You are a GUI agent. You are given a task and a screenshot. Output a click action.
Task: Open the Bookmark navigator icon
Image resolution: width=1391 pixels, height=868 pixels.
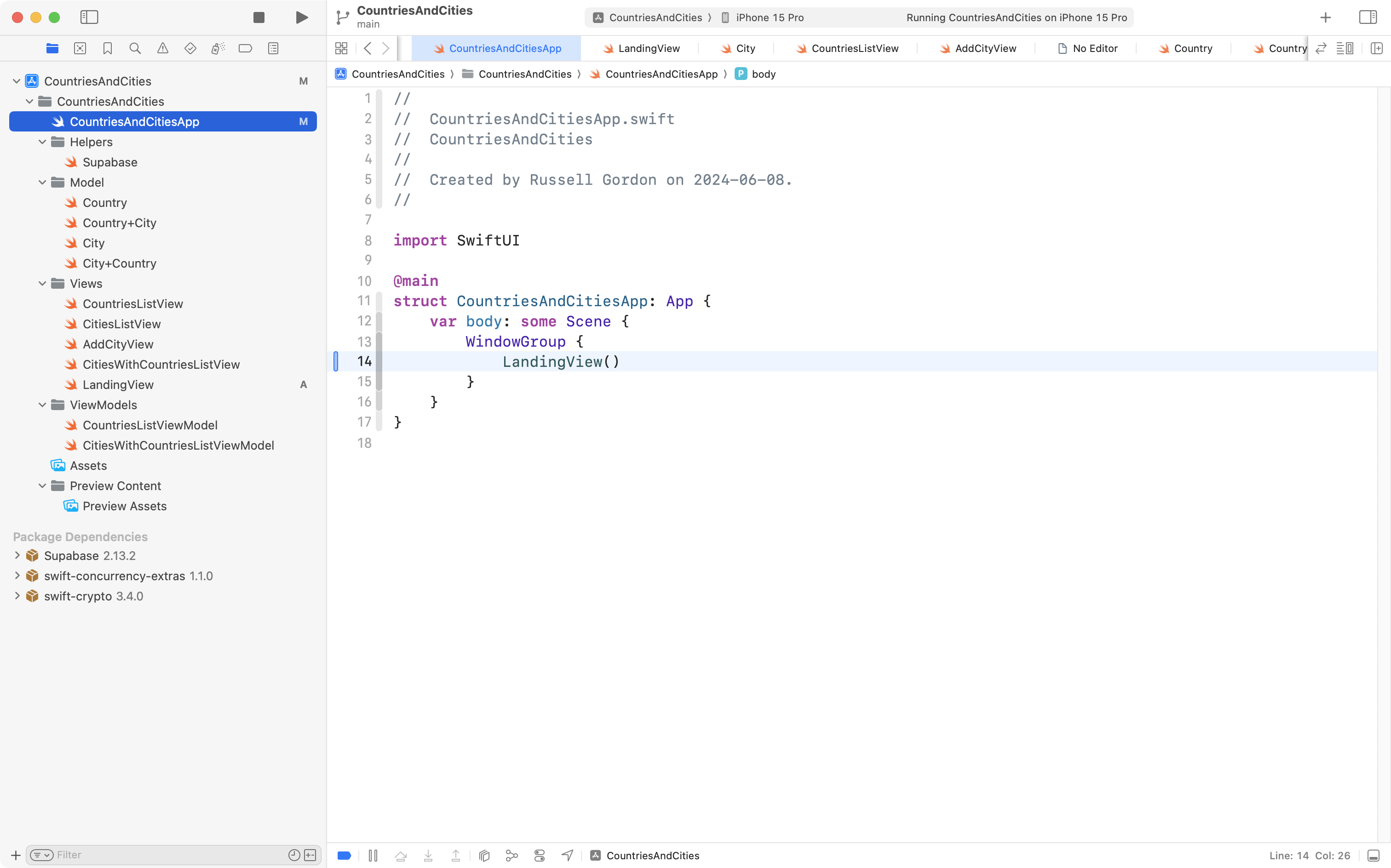click(107, 48)
